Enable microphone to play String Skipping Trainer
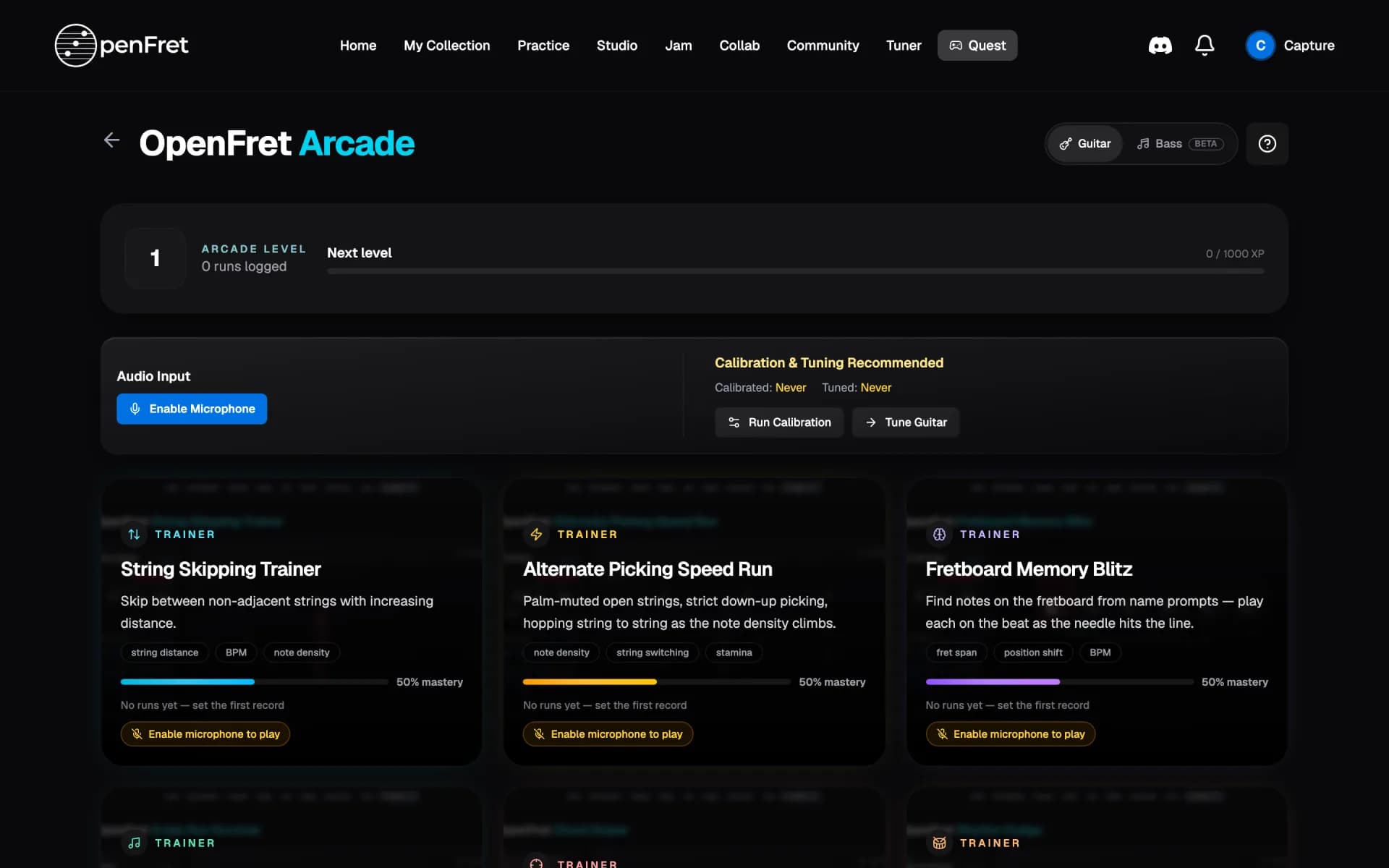 pyautogui.click(x=205, y=734)
